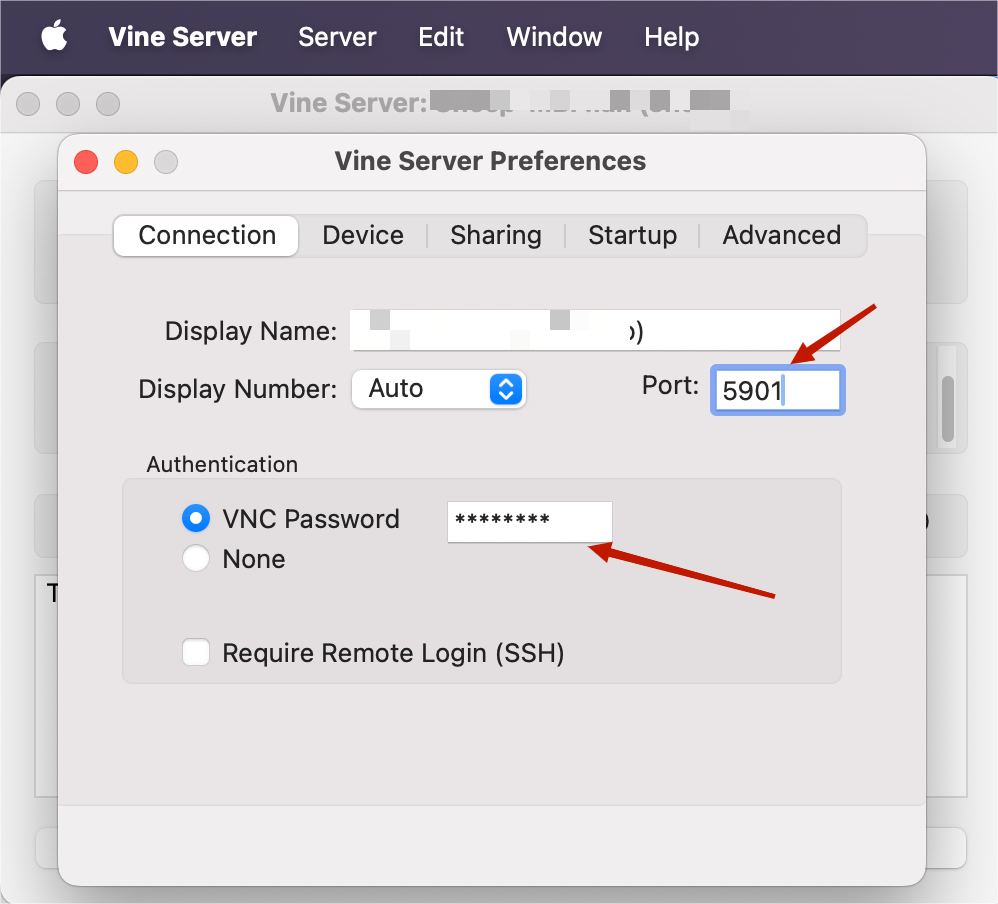Click the Display Name text field
Screen dimensions: 998x904
tap(594, 331)
